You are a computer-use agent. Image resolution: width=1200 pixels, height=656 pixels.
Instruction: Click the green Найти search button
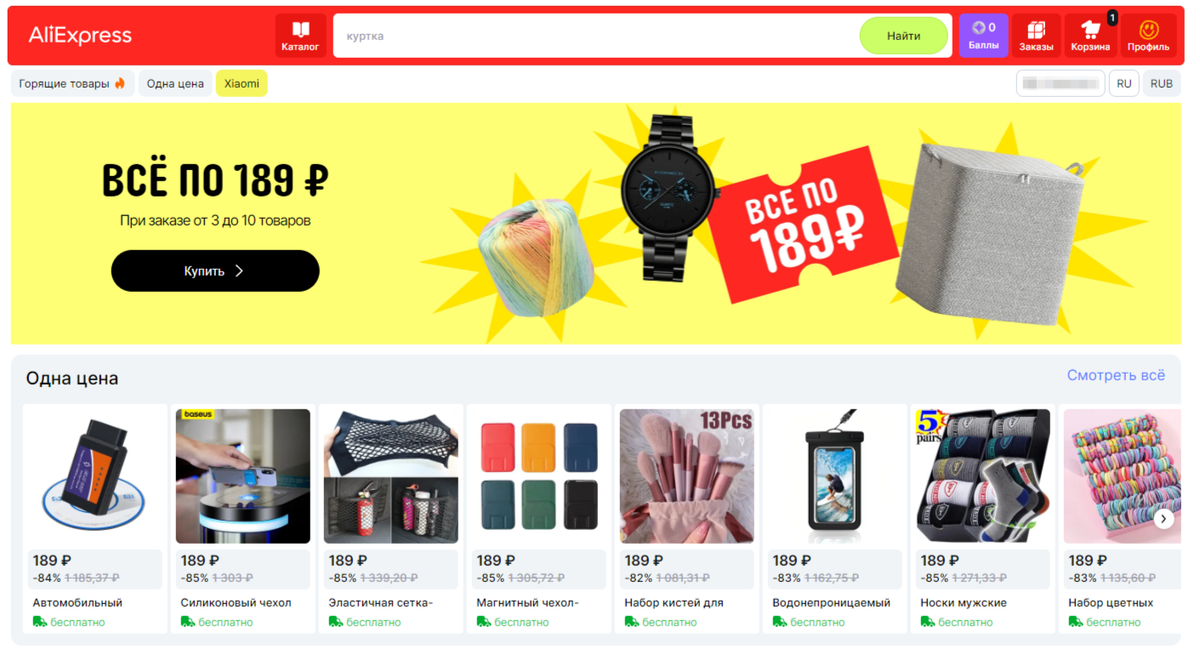tap(903, 36)
